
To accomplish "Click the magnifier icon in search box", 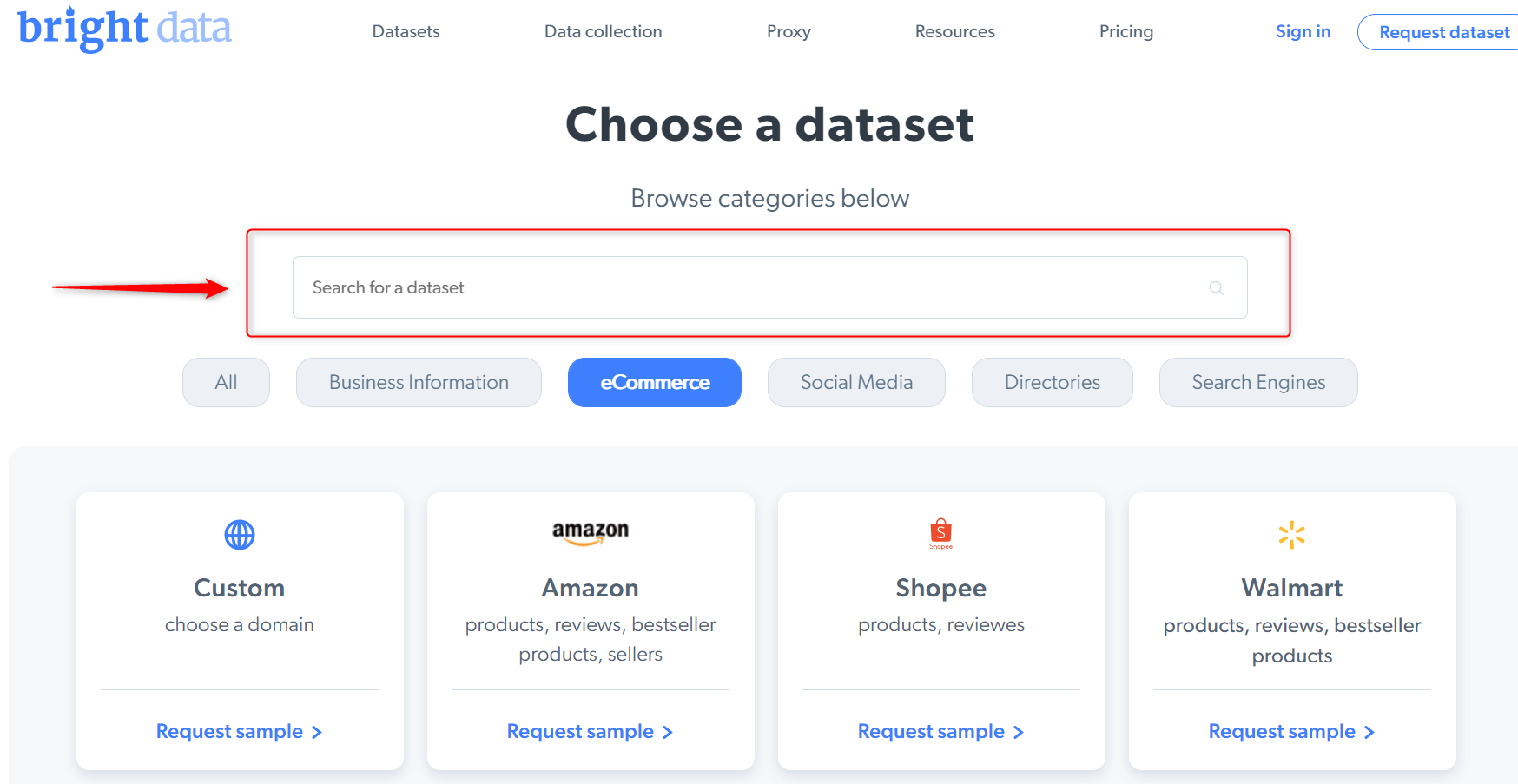I will 1216,288.
